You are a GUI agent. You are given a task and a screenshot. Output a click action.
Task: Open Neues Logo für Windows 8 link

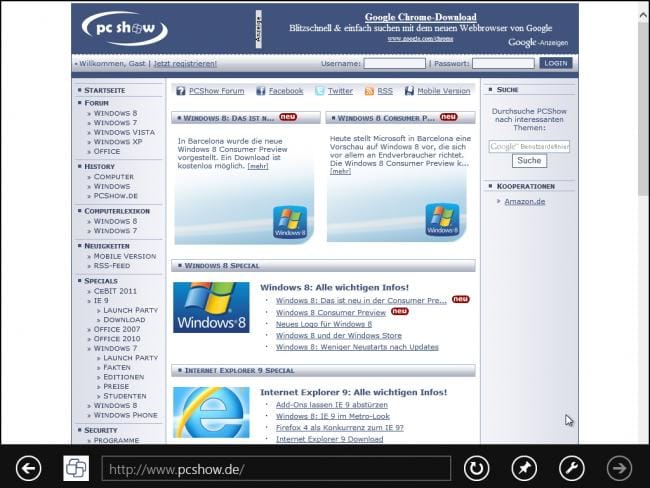(x=324, y=324)
